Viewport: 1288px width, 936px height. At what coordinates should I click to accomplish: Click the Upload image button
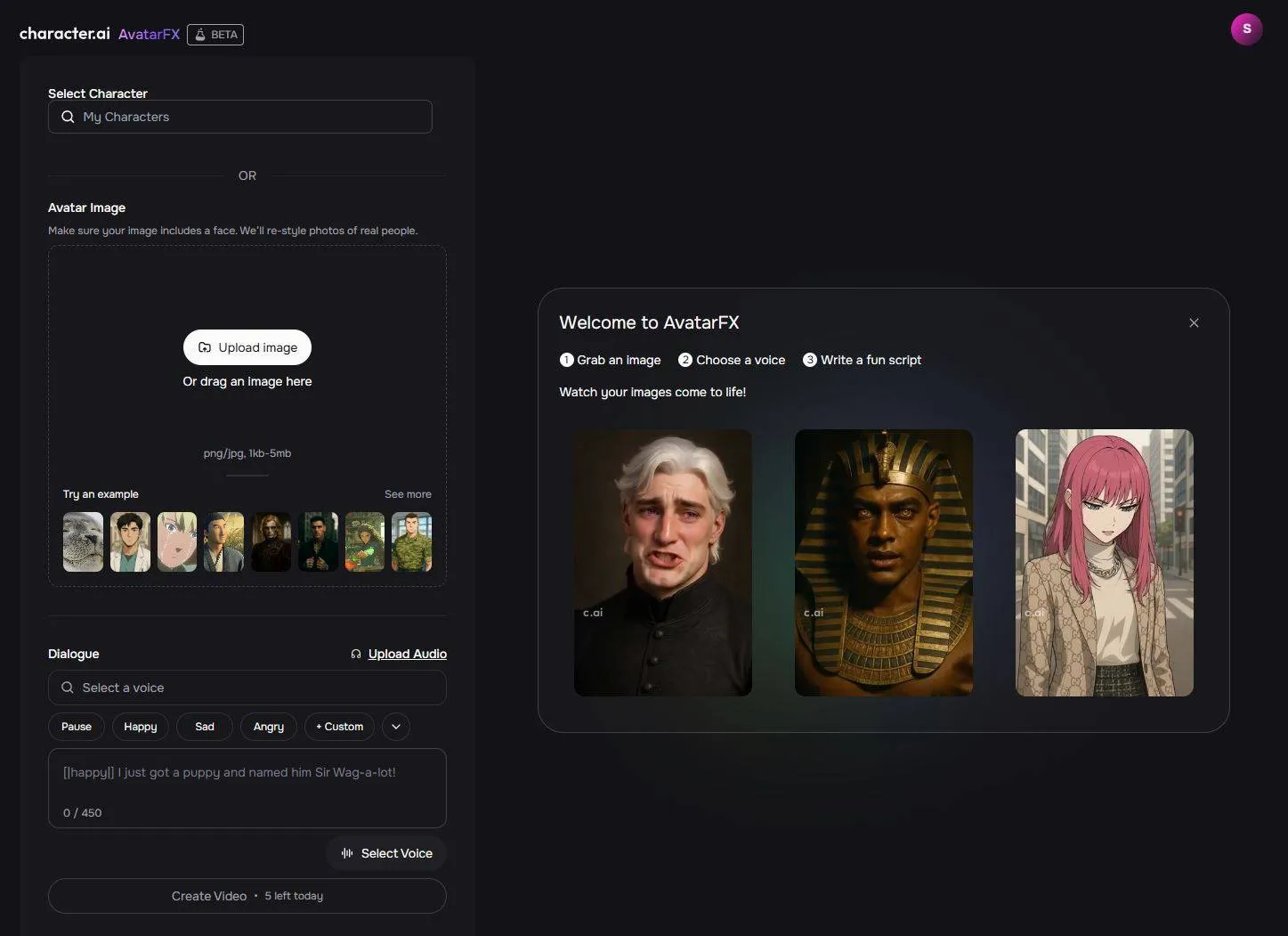[x=247, y=347]
